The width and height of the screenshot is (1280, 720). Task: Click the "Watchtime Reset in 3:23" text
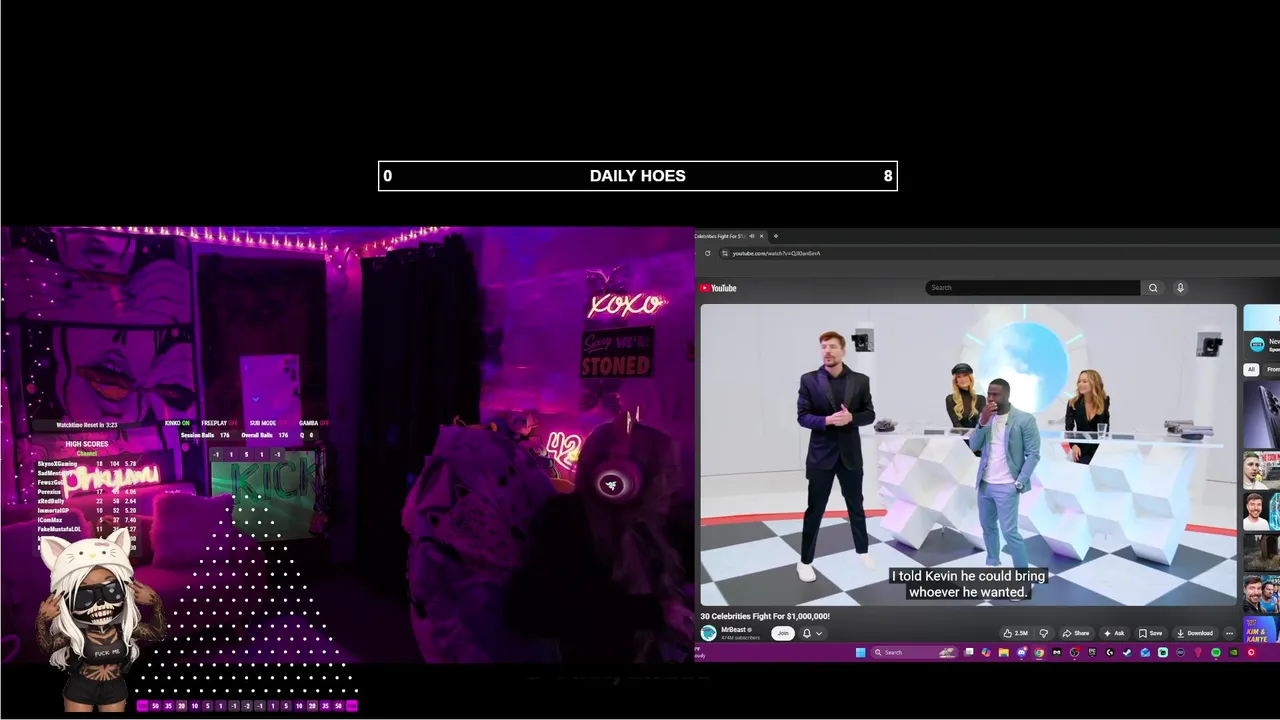coord(87,425)
